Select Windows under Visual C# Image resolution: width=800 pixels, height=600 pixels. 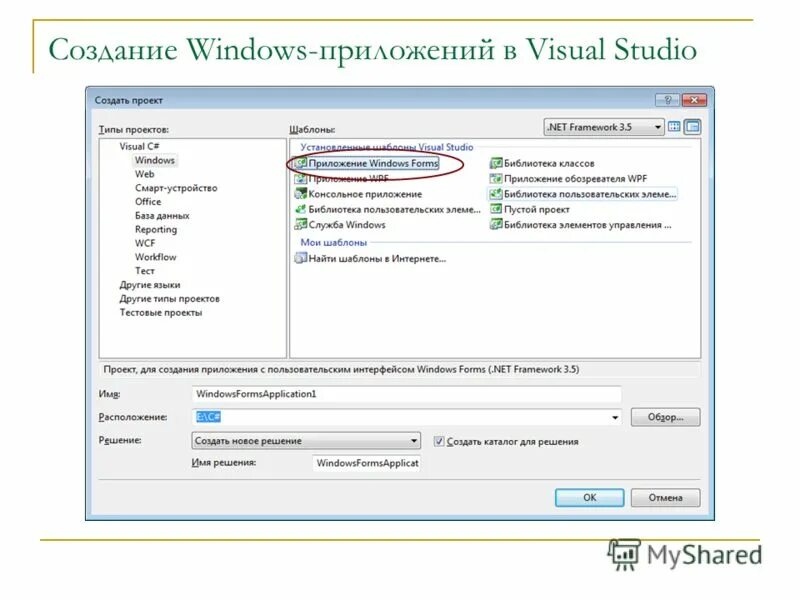155,160
